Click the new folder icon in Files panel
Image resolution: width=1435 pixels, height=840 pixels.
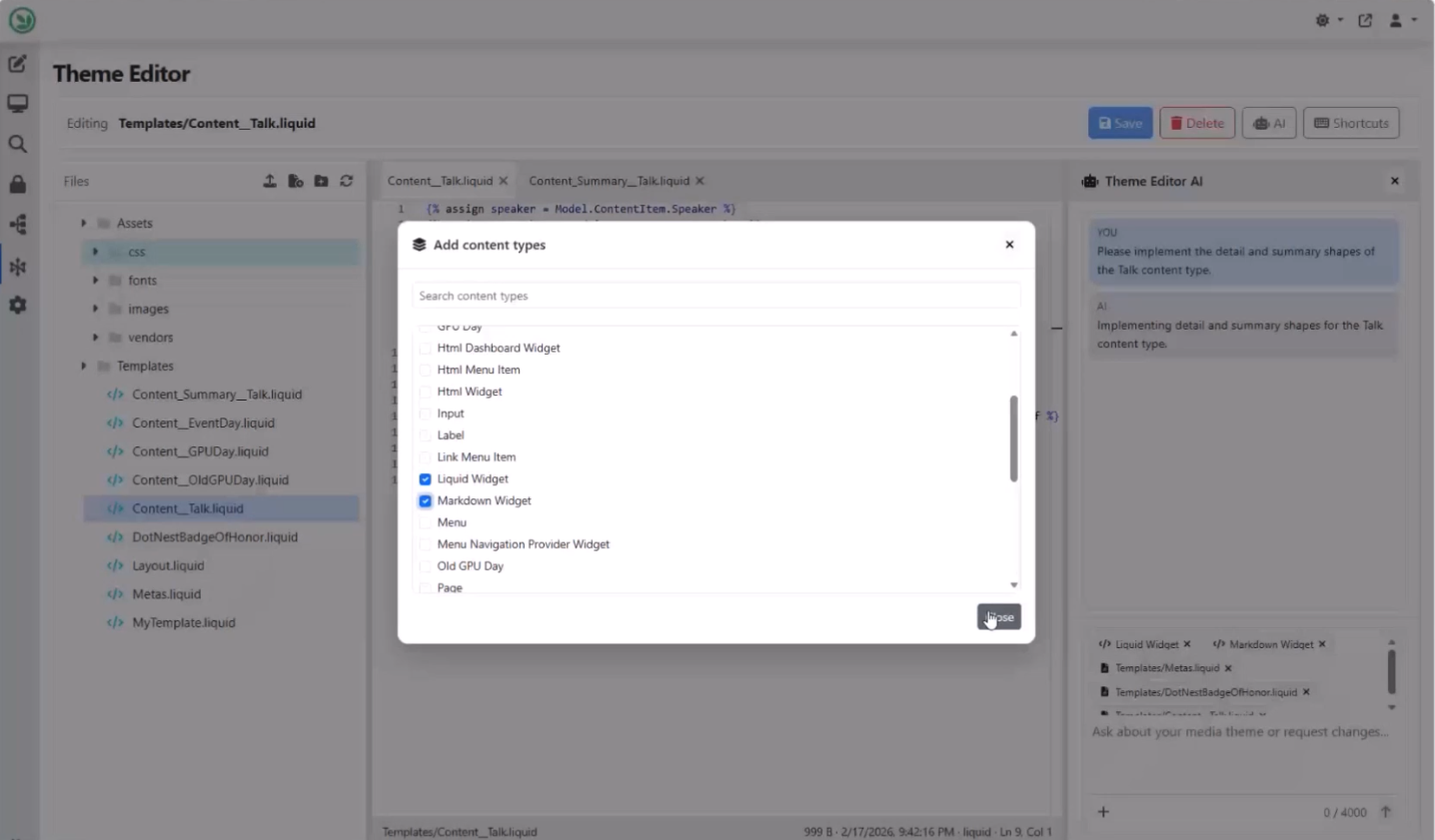coord(321,181)
